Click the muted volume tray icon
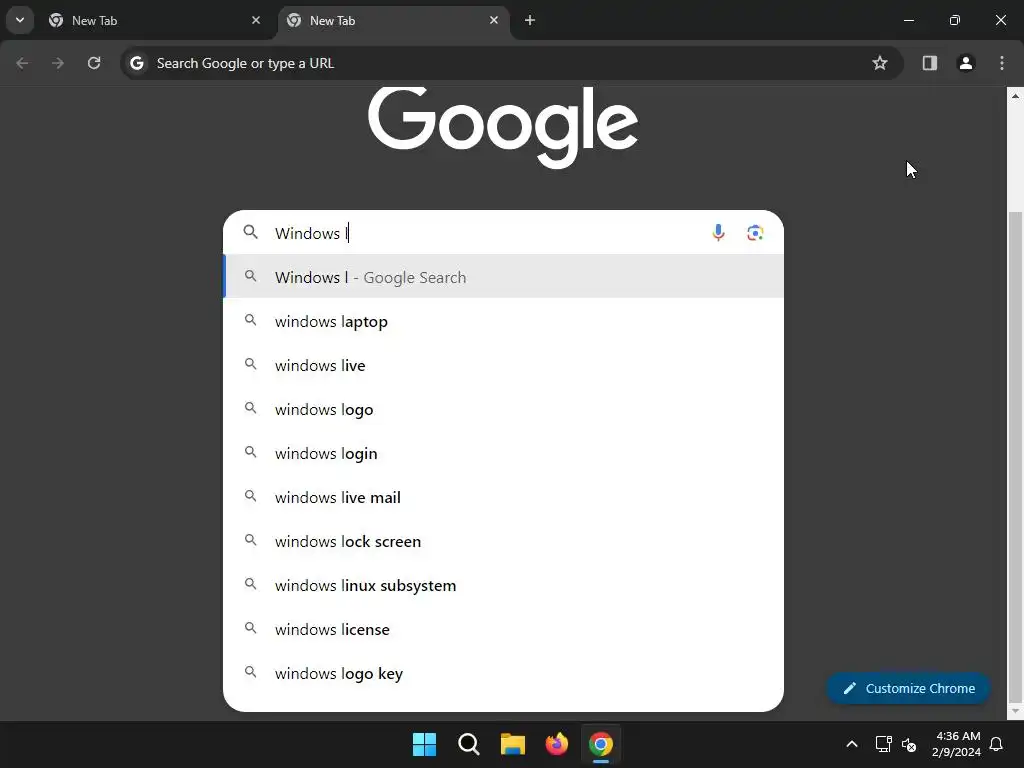Image resolution: width=1024 pixels, height=768 pixels. tap(909, 744)
